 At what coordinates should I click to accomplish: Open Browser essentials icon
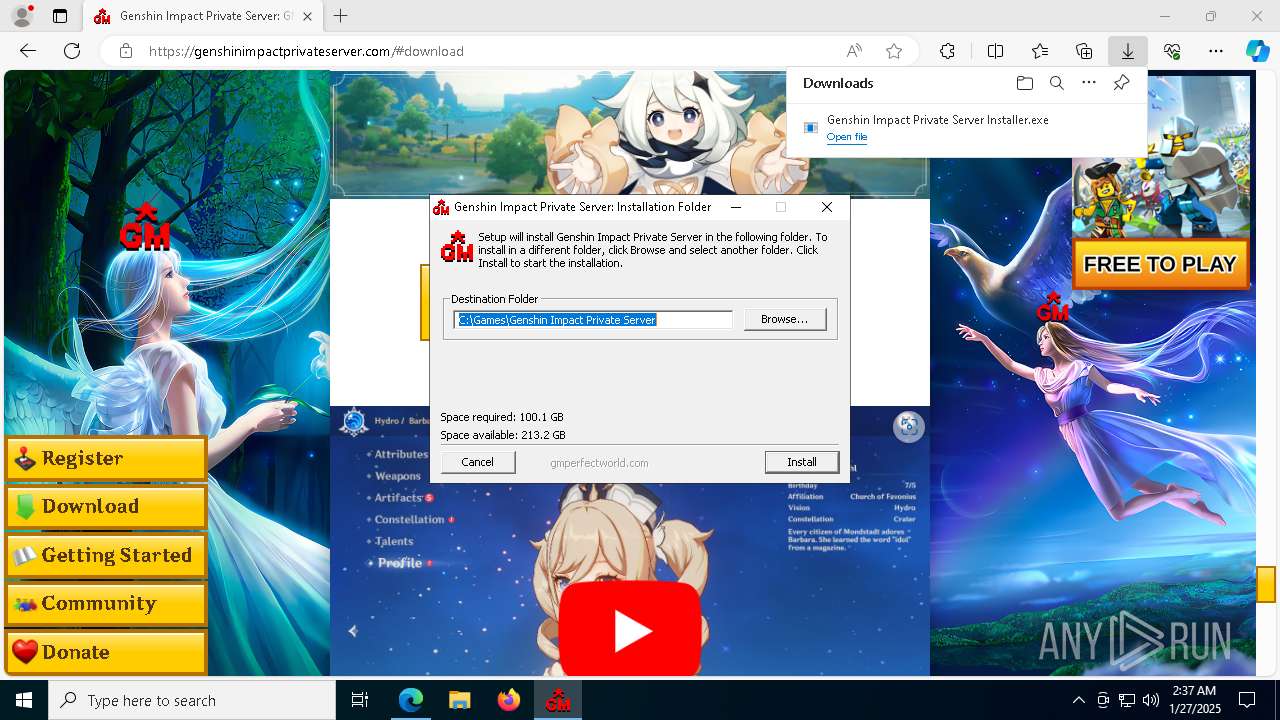point(1172,51)
